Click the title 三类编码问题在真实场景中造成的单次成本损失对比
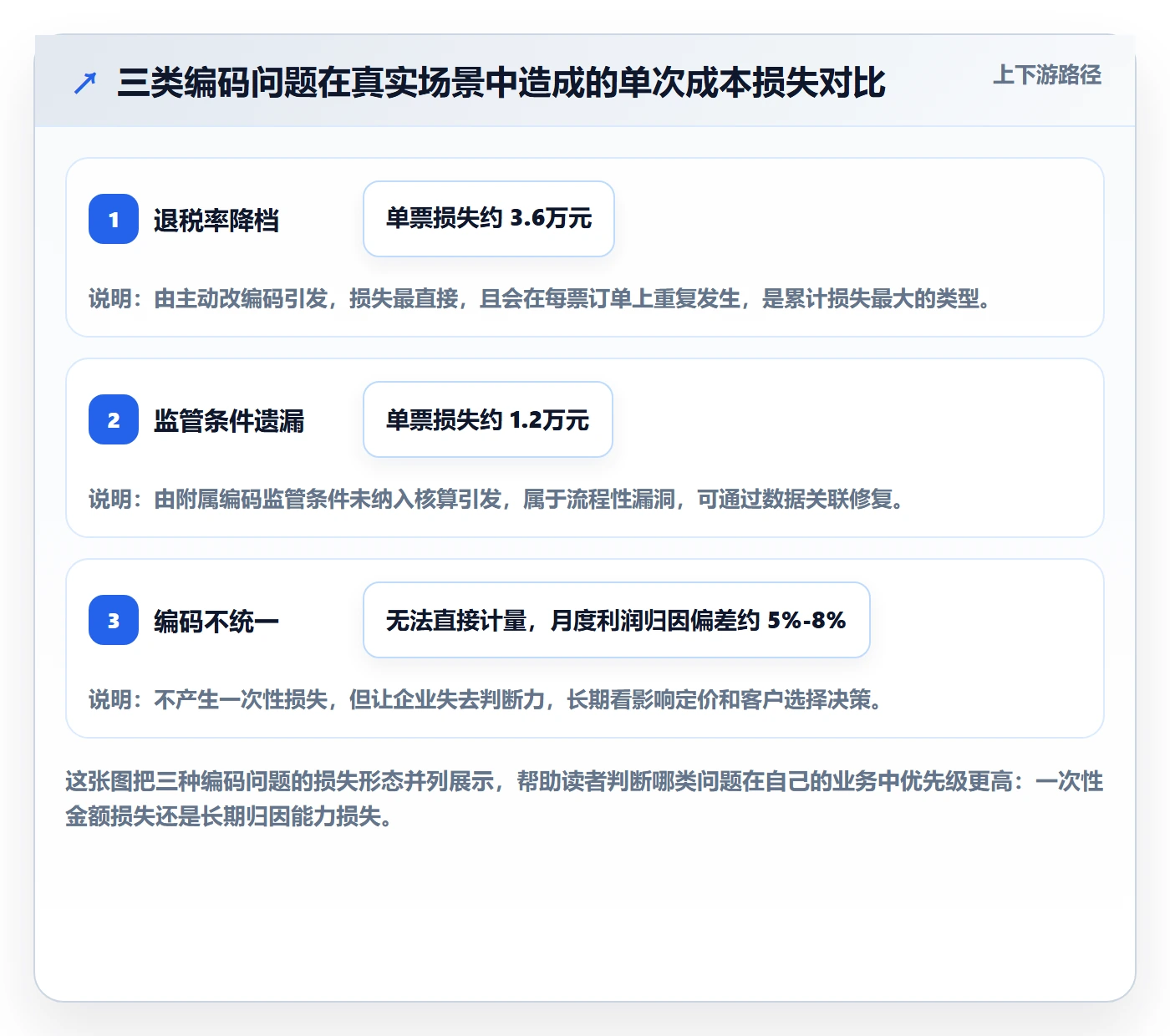1170x1036 pixels. coord(501,83)
